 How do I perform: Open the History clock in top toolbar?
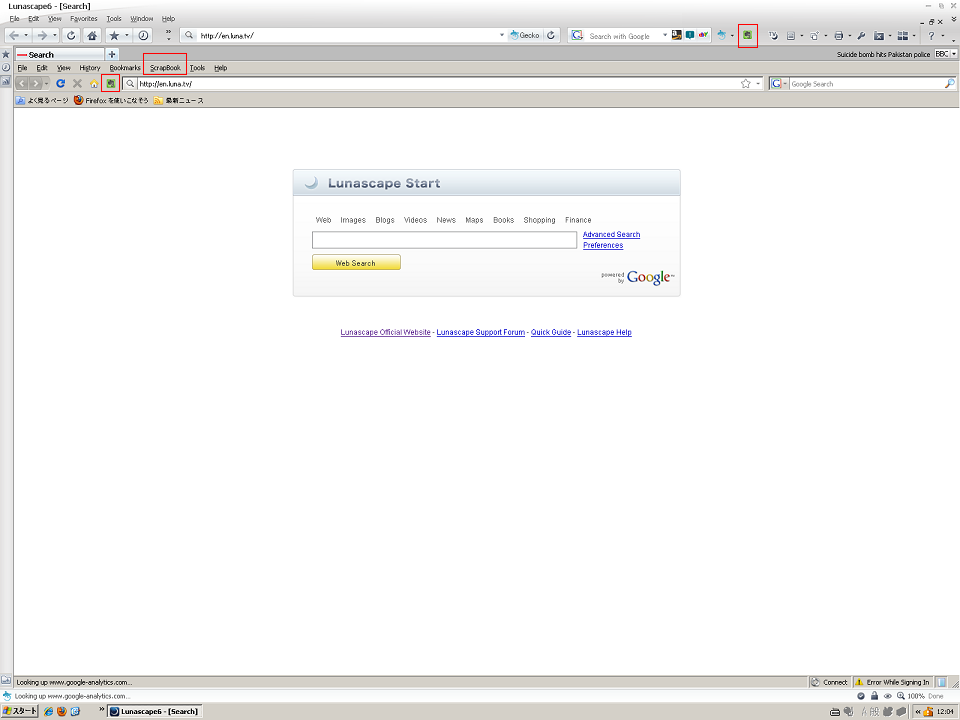coord(143,36)
